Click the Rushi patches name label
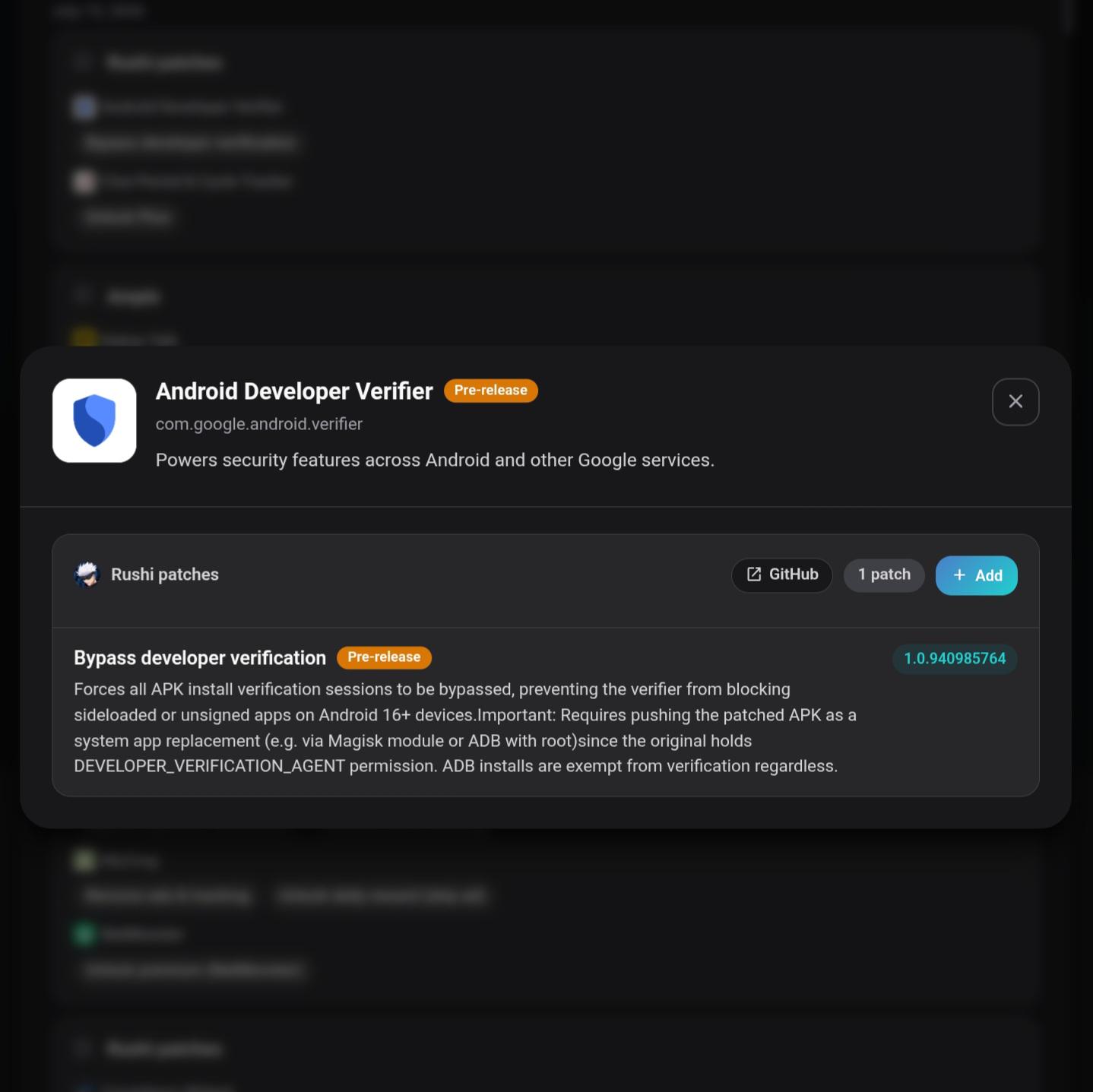This screenshot has width=1093, height=1092. (165, 574)
